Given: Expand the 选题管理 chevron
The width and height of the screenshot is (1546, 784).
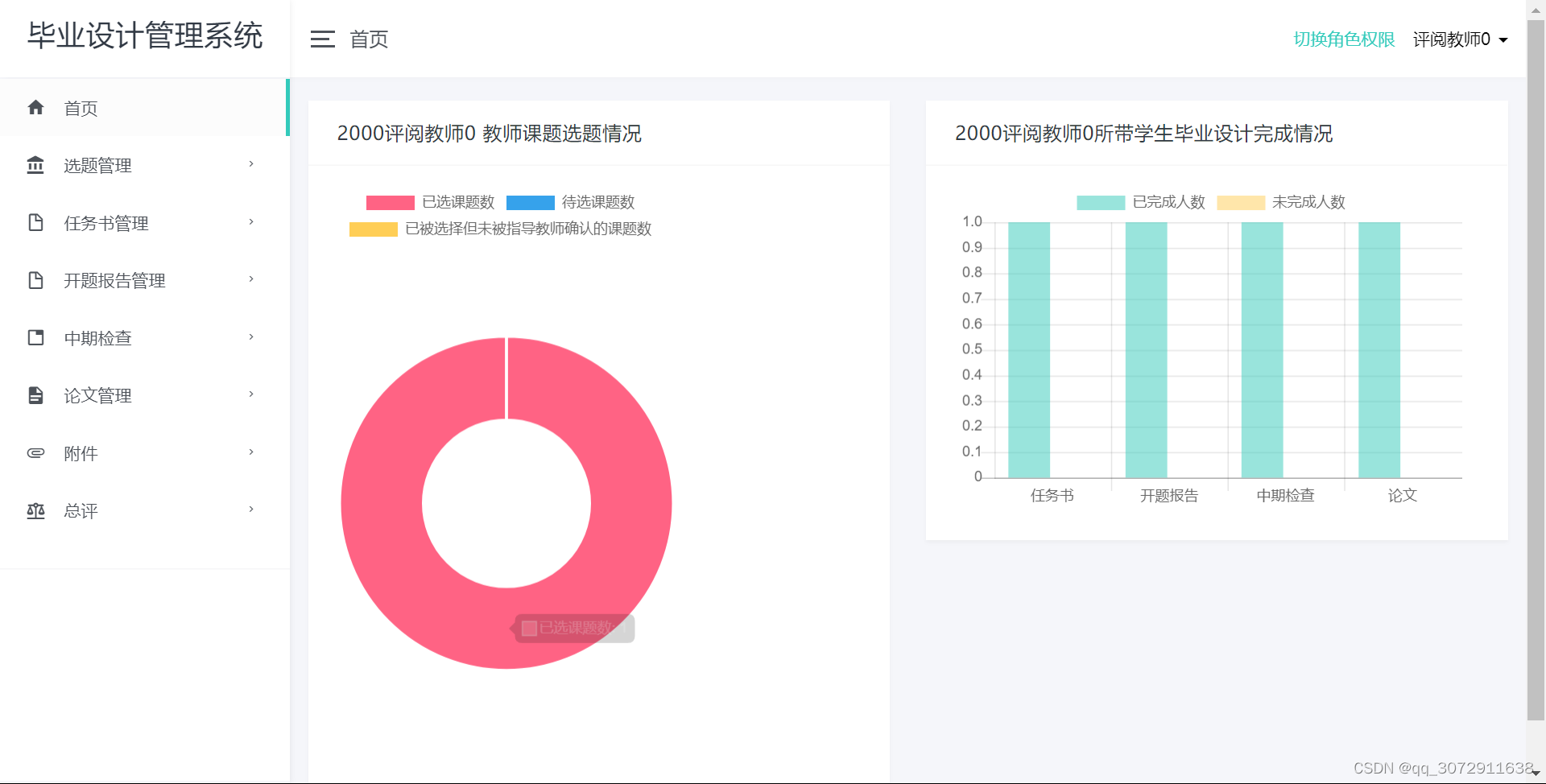Looking at the screenshot, I should tap(251, 164).
